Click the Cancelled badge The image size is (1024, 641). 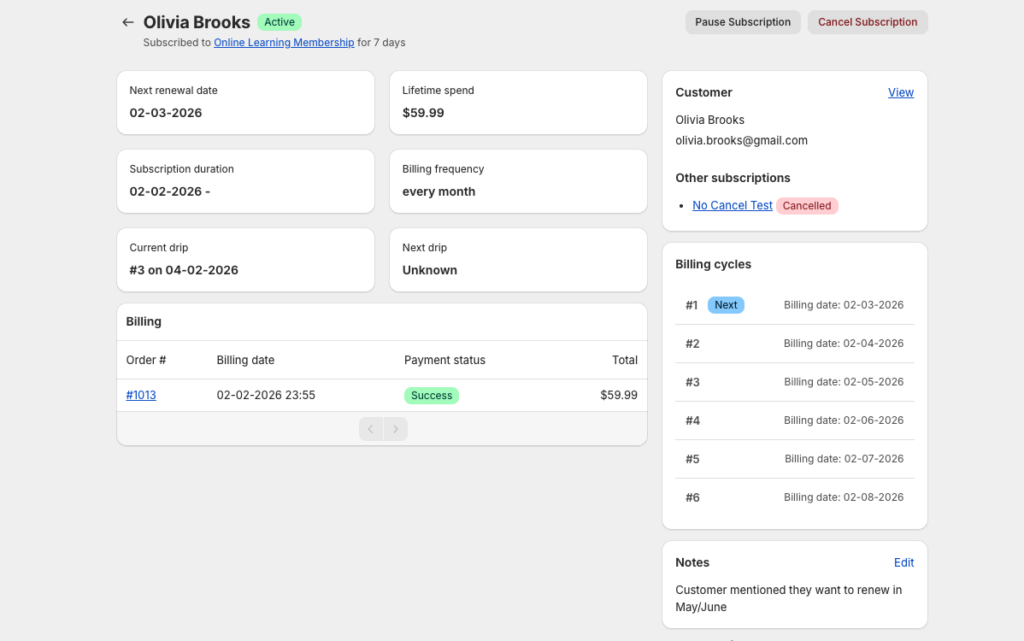(806, 205)
